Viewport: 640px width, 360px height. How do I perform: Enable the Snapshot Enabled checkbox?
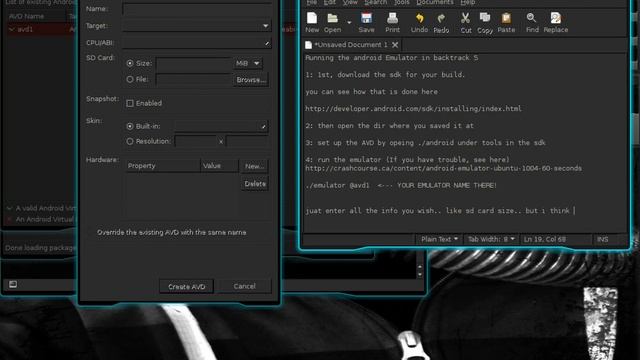pos(130,103)
